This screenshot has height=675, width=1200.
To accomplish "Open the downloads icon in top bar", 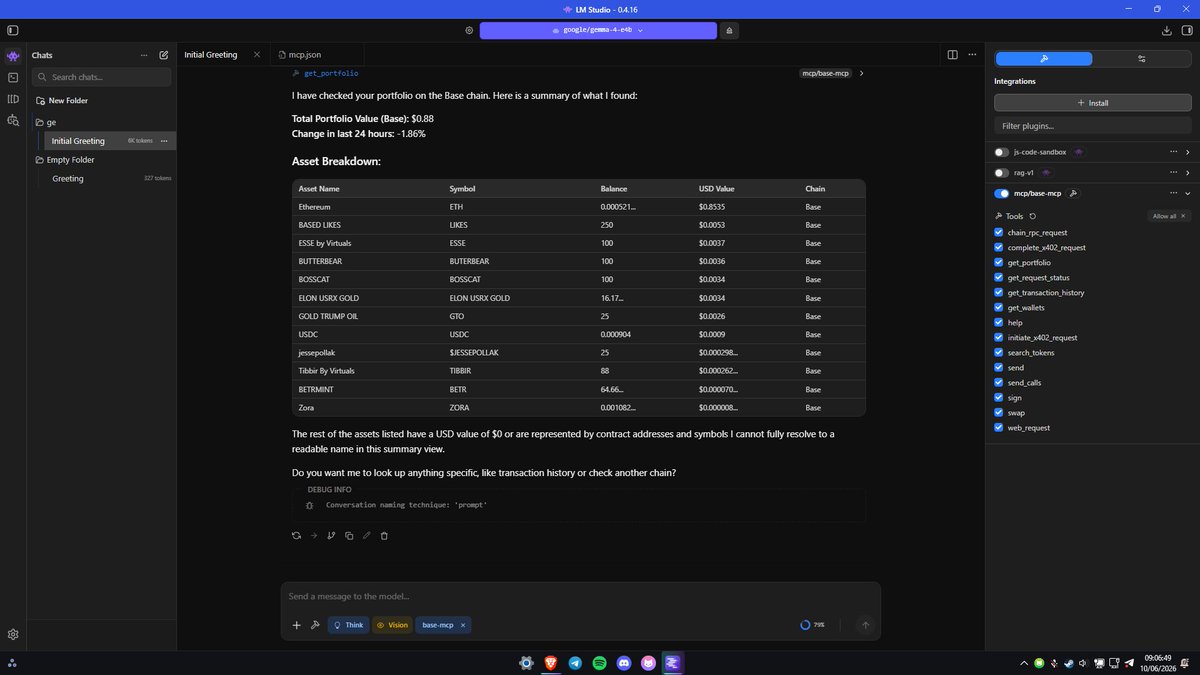I will point(1167,30).
